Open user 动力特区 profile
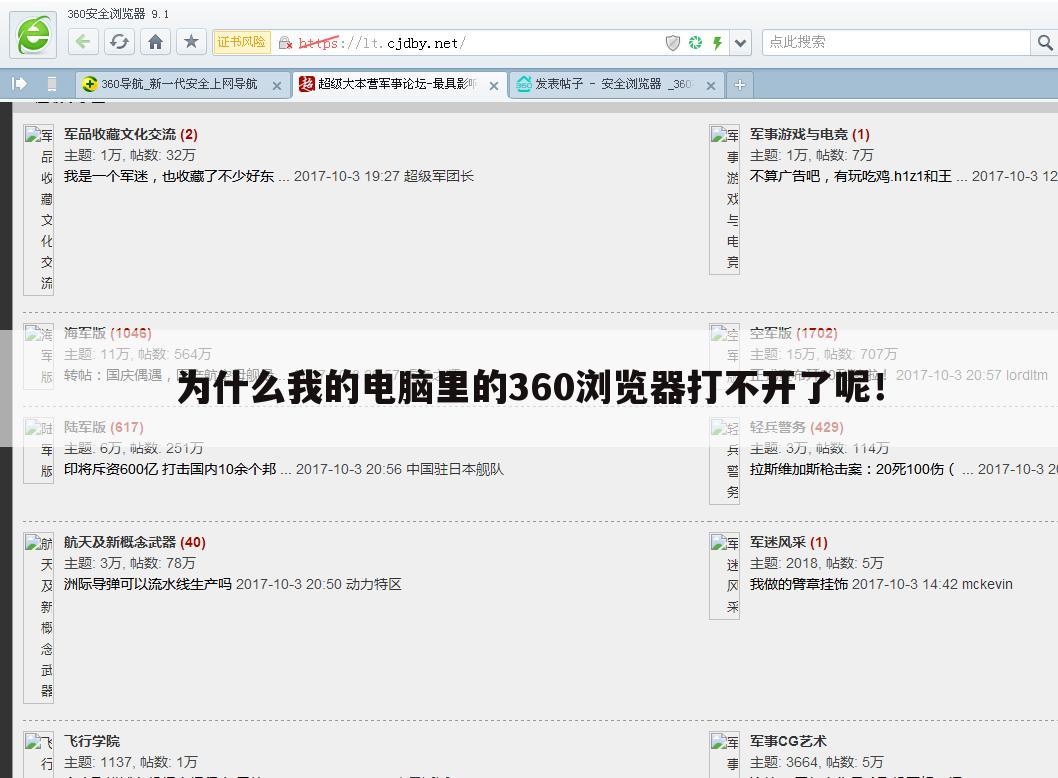This screenshot has height=778, width=1058. (x=373, y=584)
